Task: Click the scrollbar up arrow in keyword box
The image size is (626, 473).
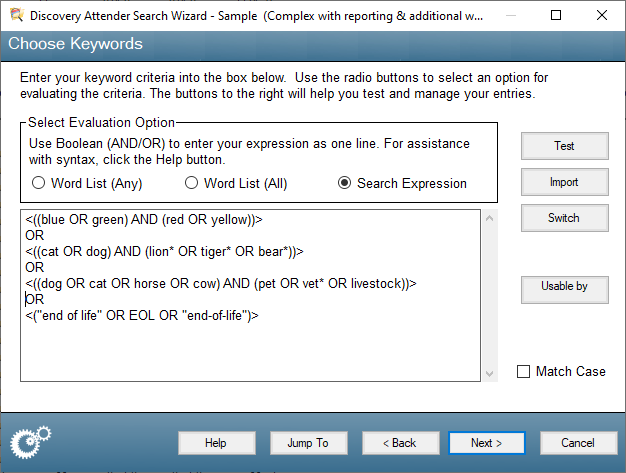Action: tap(489, 218)
